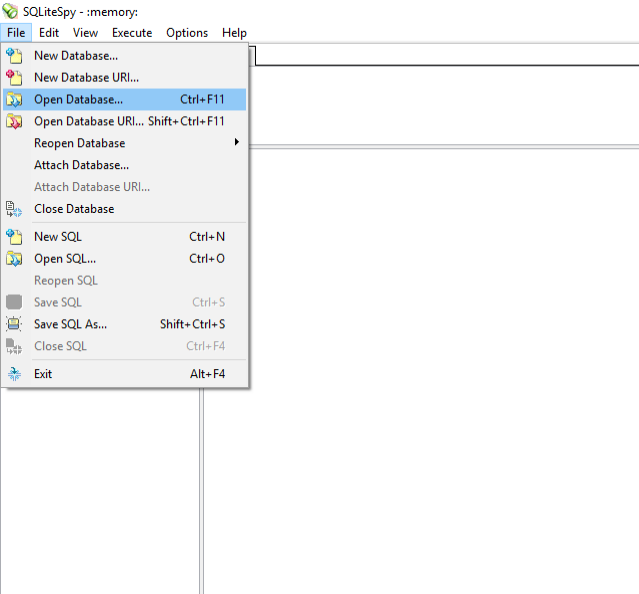Select the Reopen Database entry
This screenshot has width=639, height=594.
(124, 143)
